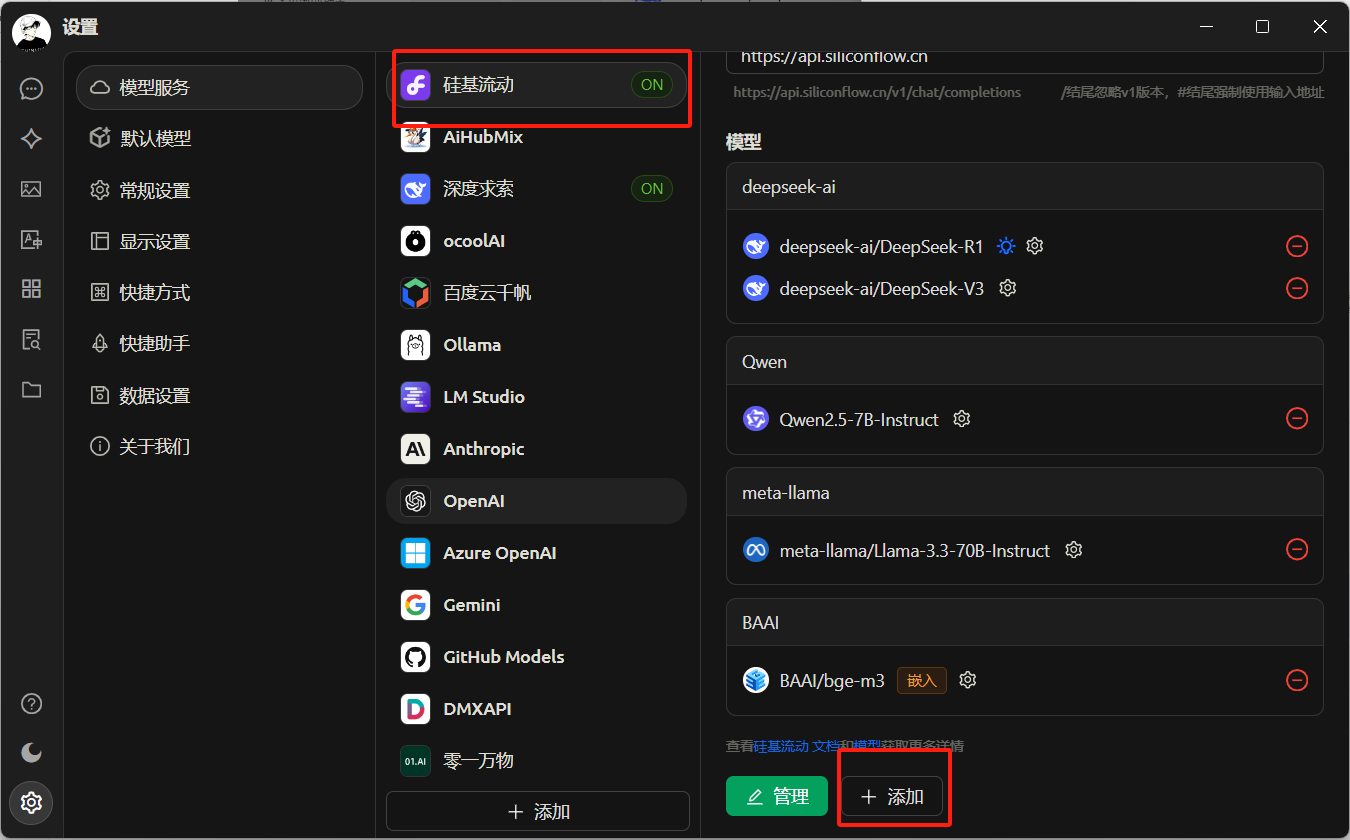Screen dimensions: 1350x840
Task: Add a new provider at list bottom
Action: (538, 811)
